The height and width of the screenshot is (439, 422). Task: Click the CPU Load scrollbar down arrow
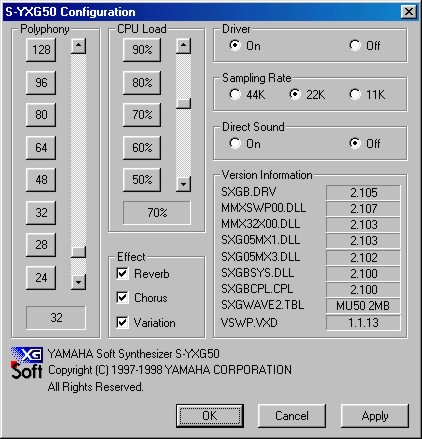click(x=183, y=184)
